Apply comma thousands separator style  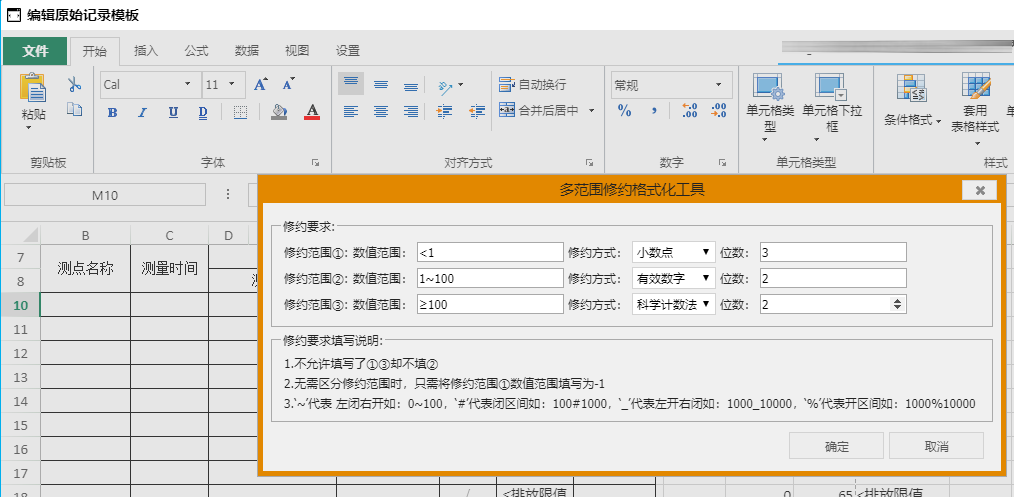tap(654, 111)
